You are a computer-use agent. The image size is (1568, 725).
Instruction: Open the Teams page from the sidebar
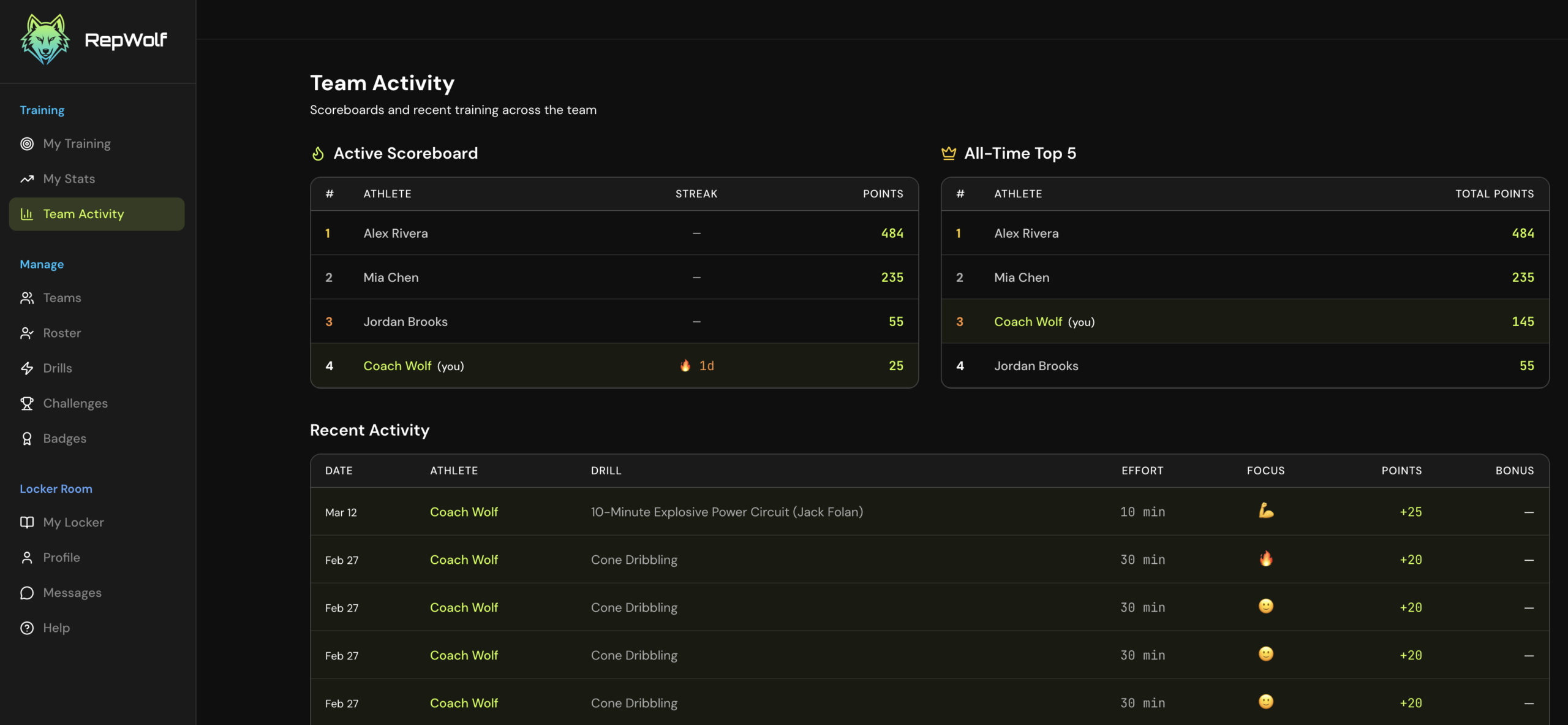click(x=62, y=298)
